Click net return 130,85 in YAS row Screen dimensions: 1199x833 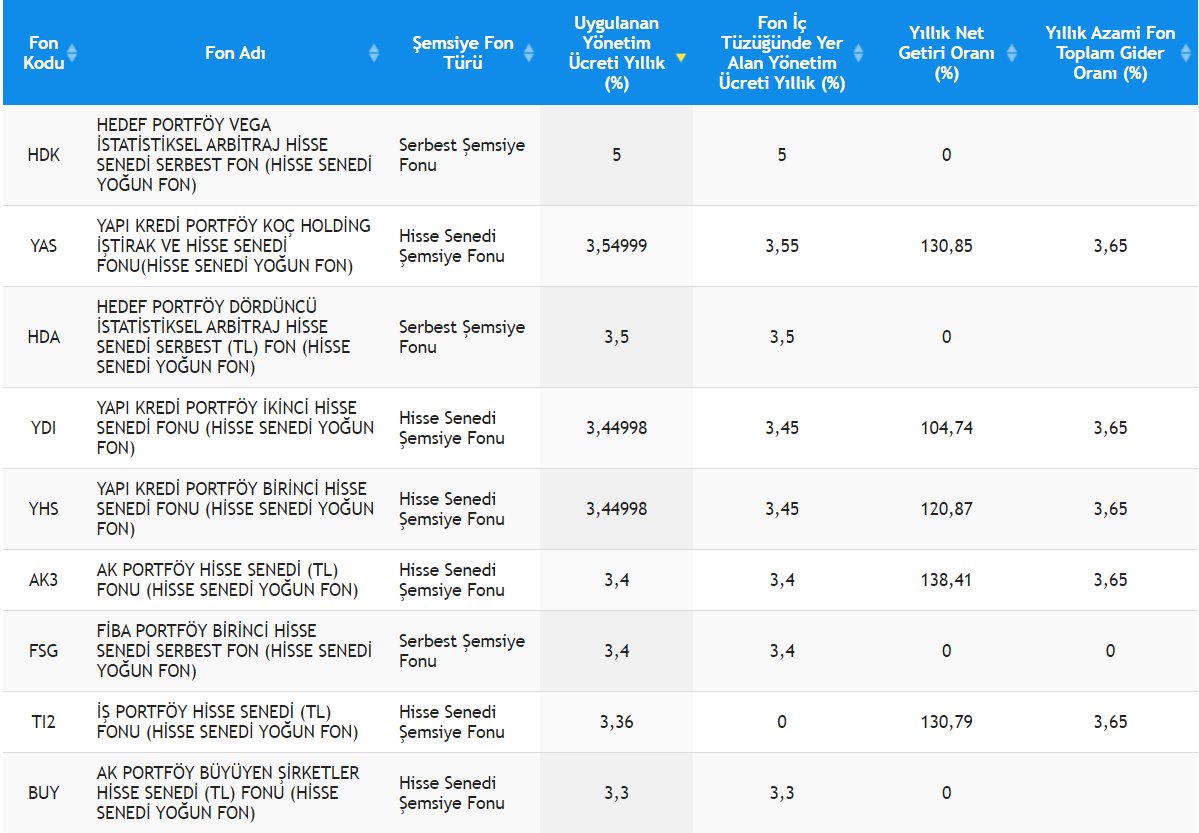click(947, 246)
